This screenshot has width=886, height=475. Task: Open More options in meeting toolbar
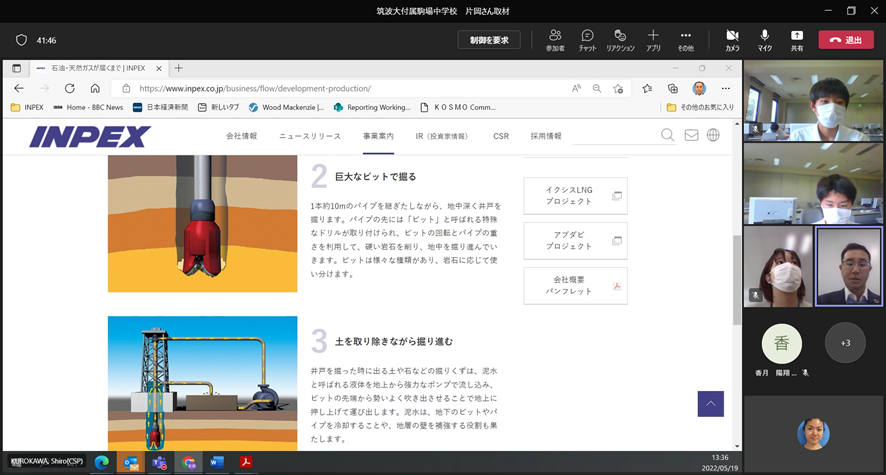coord(685,40)
